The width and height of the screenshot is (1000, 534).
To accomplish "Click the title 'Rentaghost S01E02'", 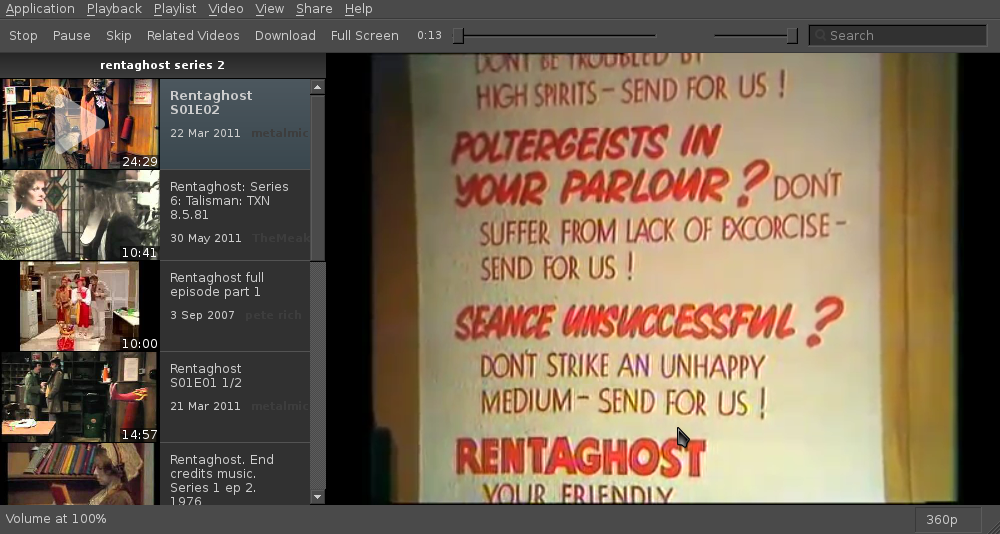I will [x=211, y=102].
